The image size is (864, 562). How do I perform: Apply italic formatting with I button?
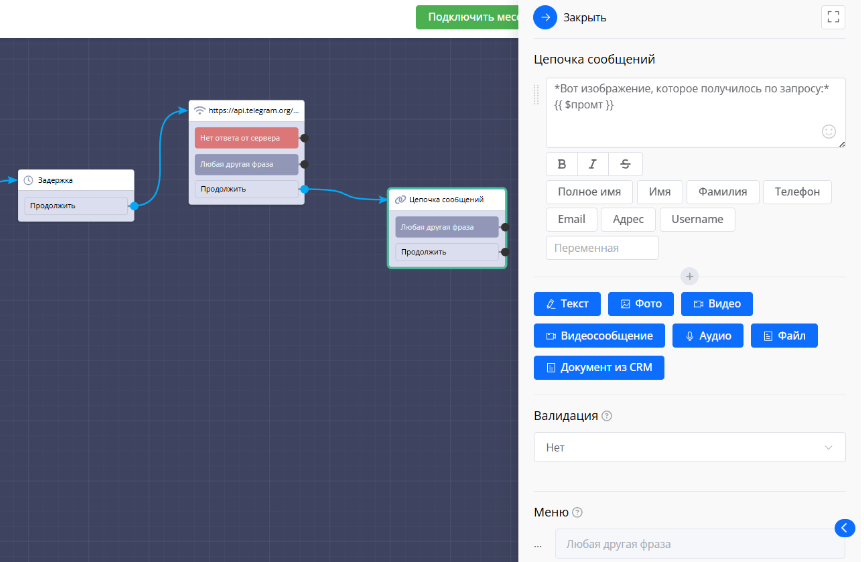pos(593,164)
